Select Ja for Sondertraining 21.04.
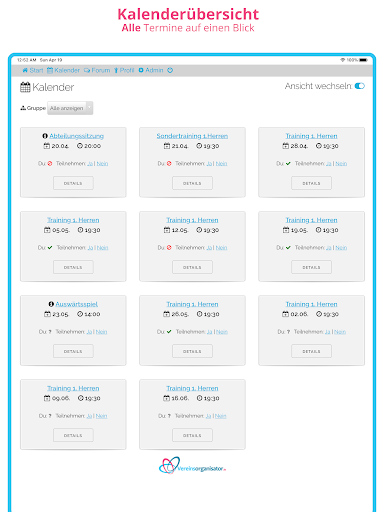 (209, 164)
